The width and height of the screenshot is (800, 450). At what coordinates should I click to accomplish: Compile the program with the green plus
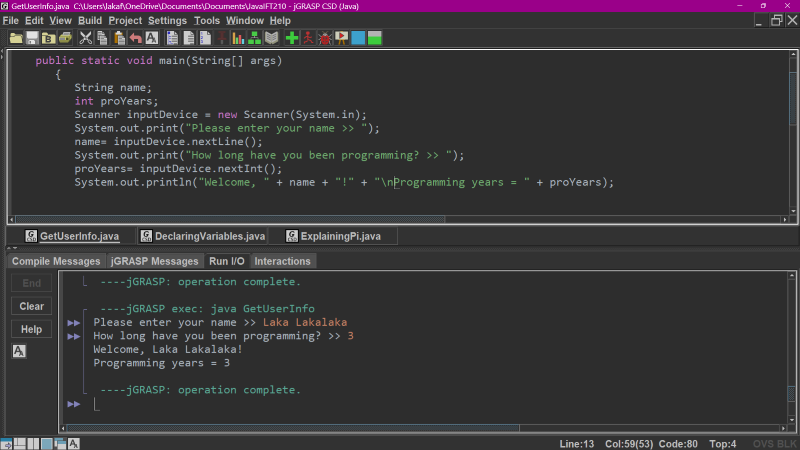tap(292, 38)
